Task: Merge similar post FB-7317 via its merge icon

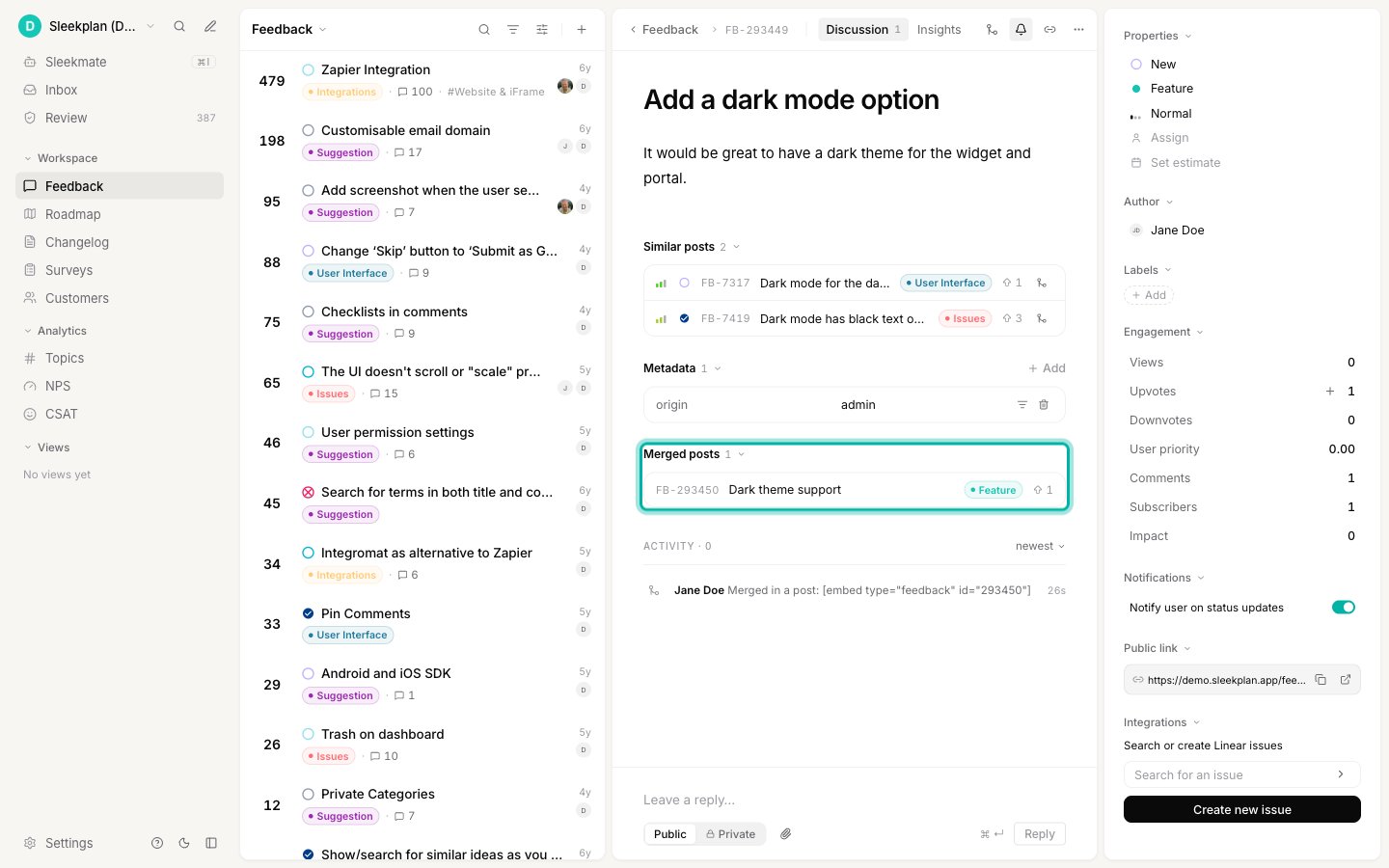Action: tap(1042, 283)
